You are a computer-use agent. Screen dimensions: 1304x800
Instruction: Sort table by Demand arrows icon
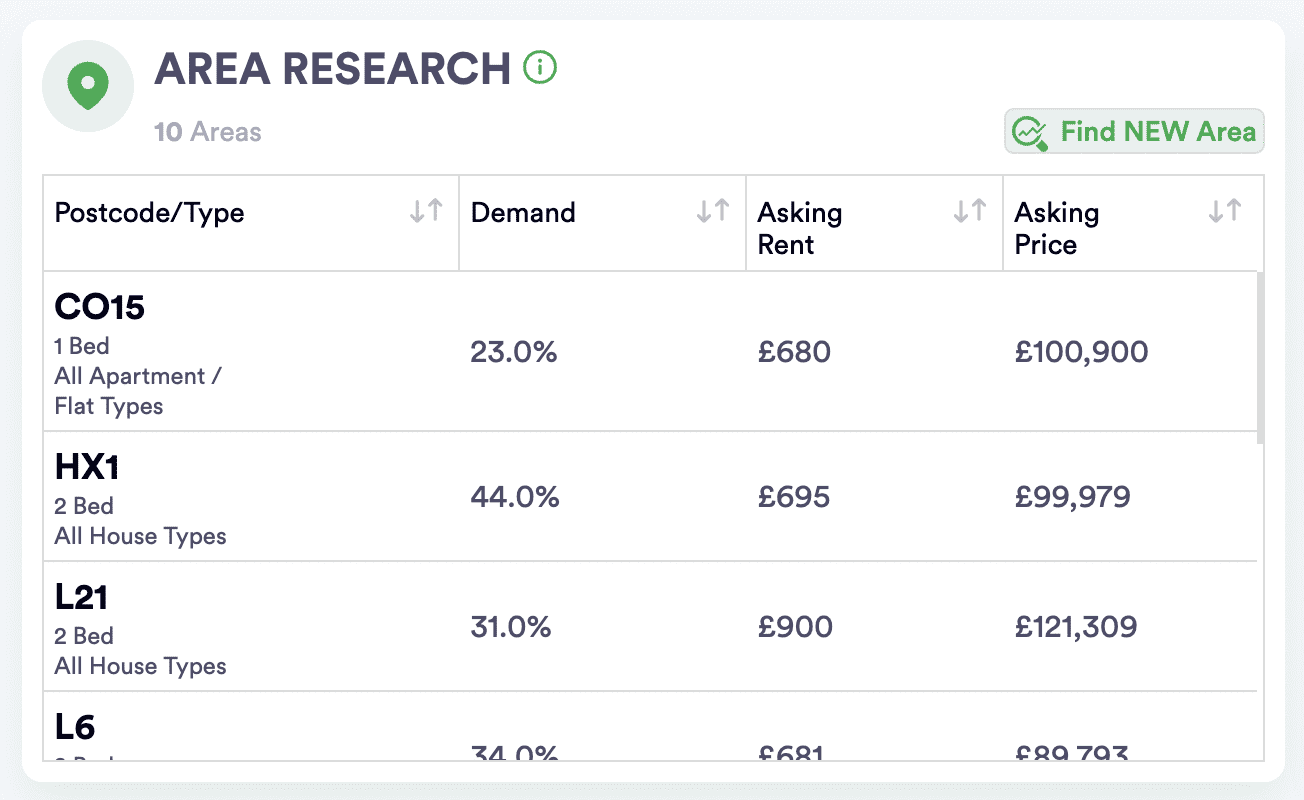point(713,211)
